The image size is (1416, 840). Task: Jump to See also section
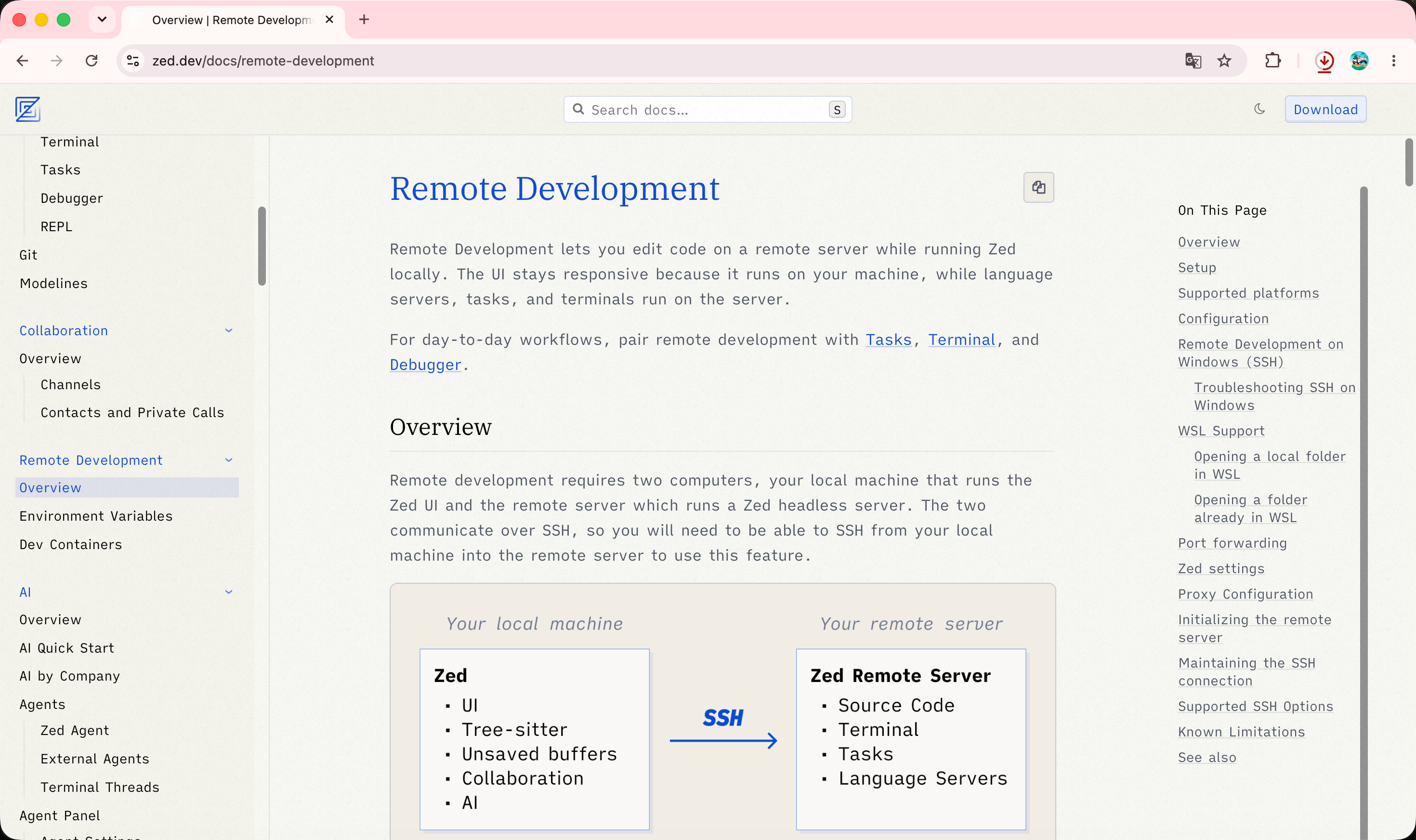[x=1207, y=757]
